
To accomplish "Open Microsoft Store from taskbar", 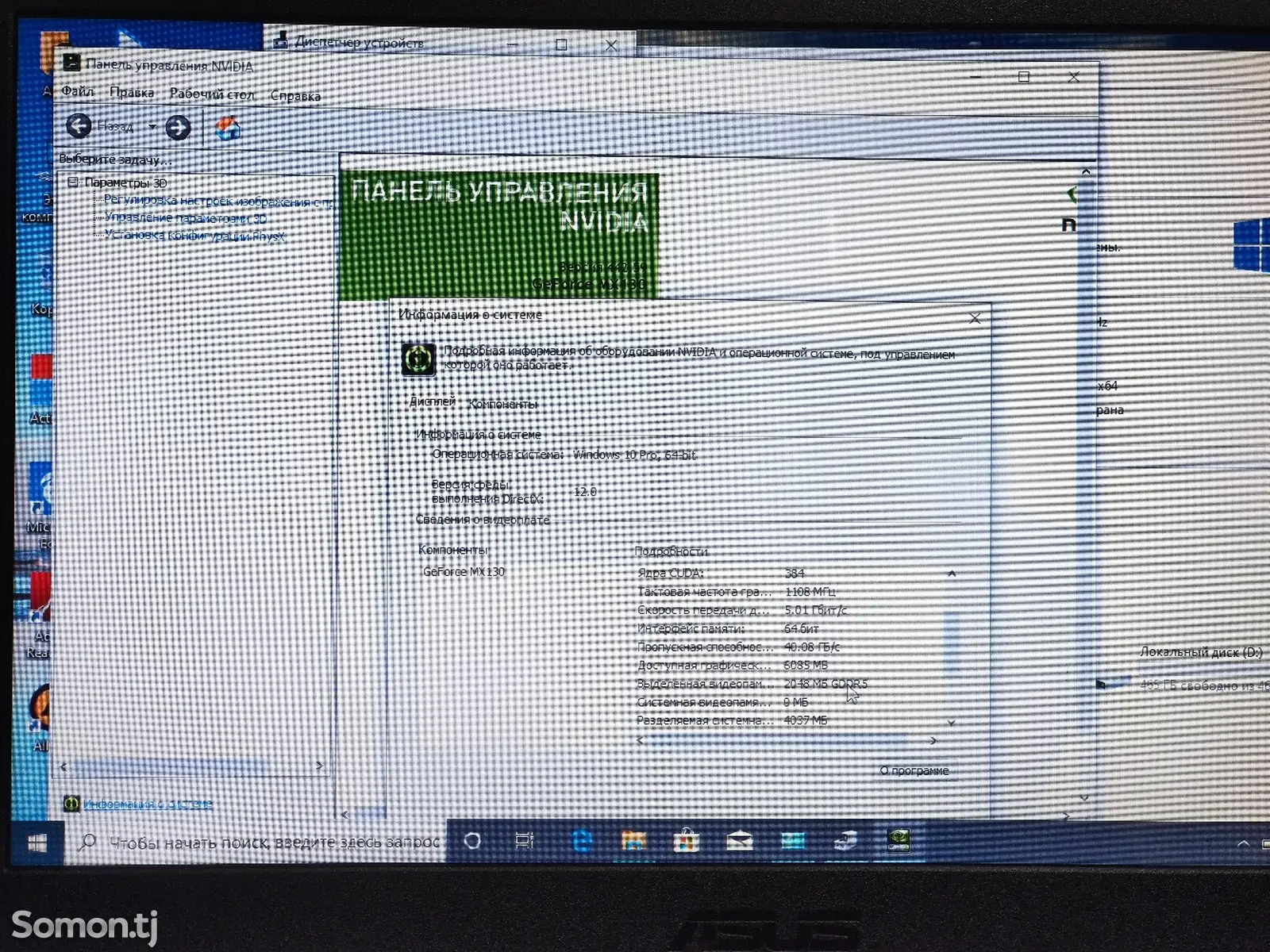I will coord(687,841).
